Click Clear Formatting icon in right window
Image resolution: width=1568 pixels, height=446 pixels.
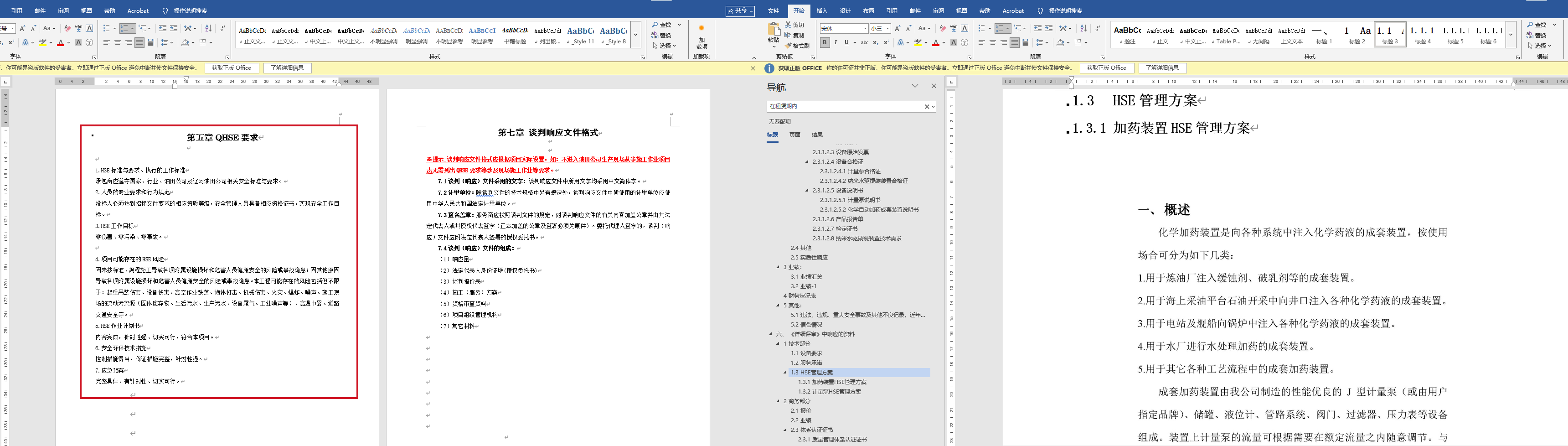coord(943,28)
